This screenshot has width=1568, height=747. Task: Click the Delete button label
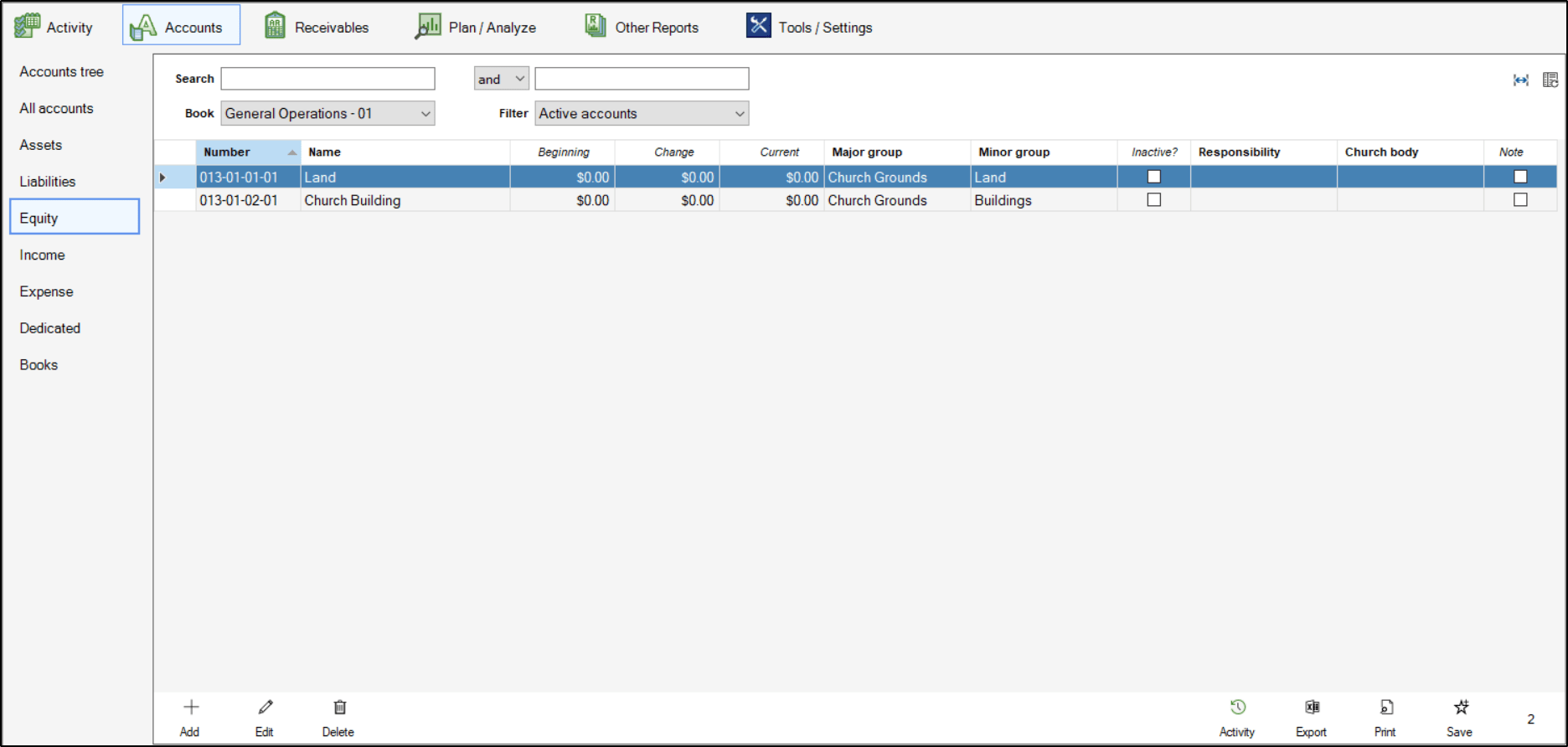point(338,732)
